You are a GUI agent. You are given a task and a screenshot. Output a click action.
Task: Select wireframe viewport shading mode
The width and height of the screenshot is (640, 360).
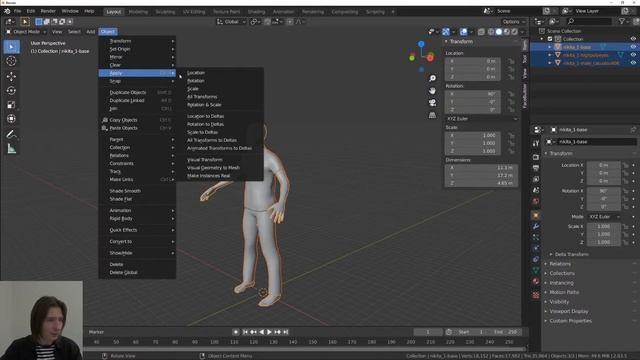pos(491,32)
